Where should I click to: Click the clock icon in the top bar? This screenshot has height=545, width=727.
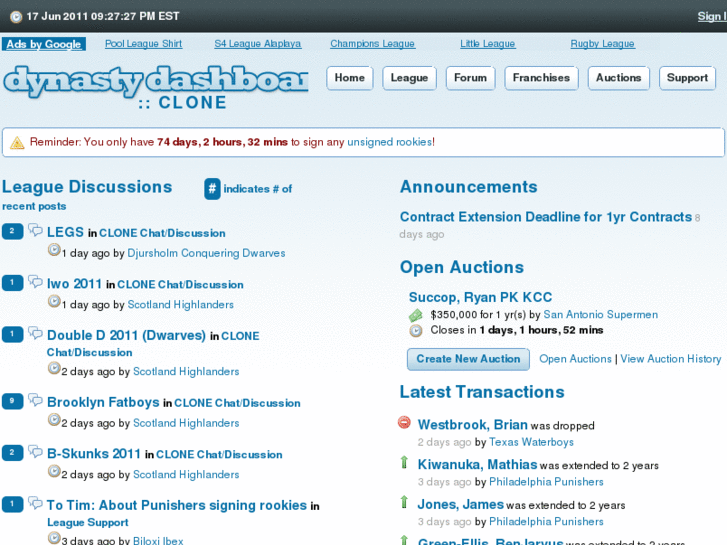[x=16, y=17]
